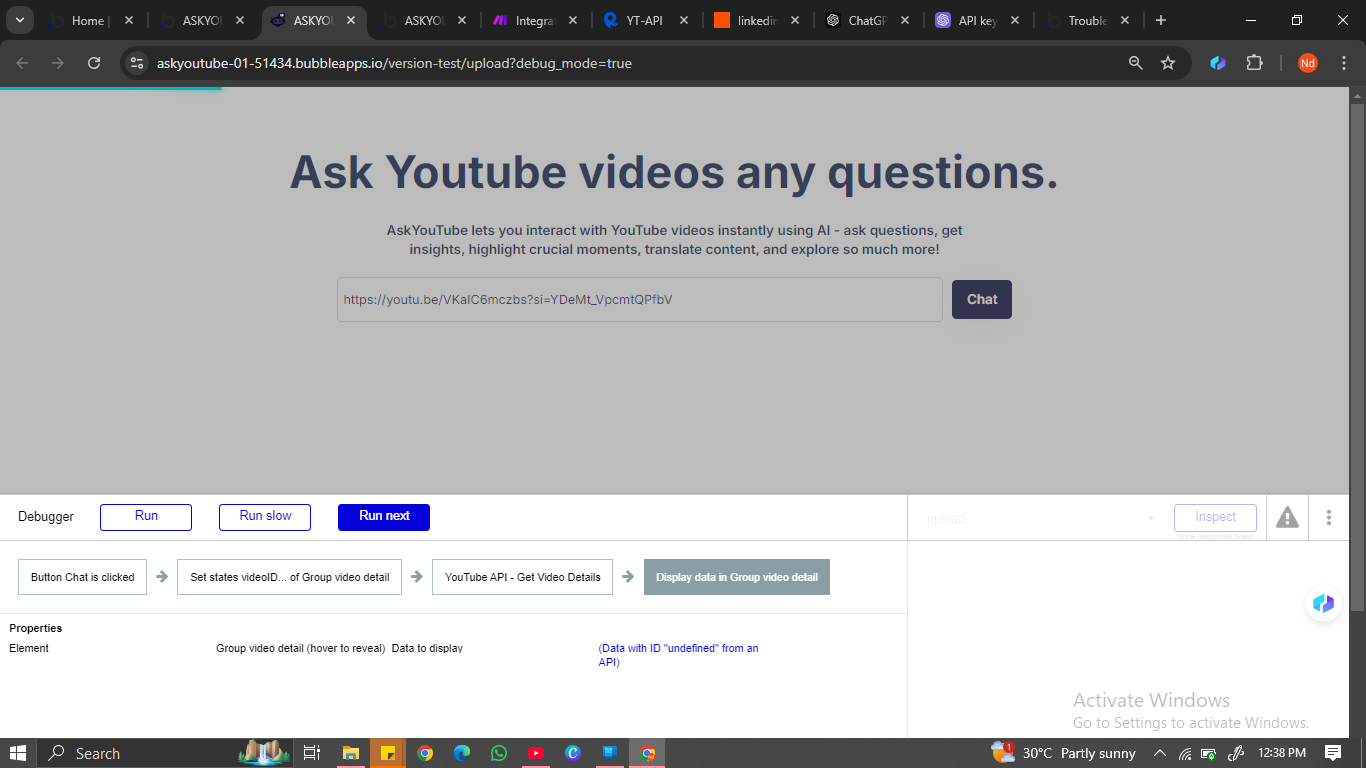This screenshot has height=768, width=1366.
Task: Select the Set states videoID step
Action: click(290, 577)
